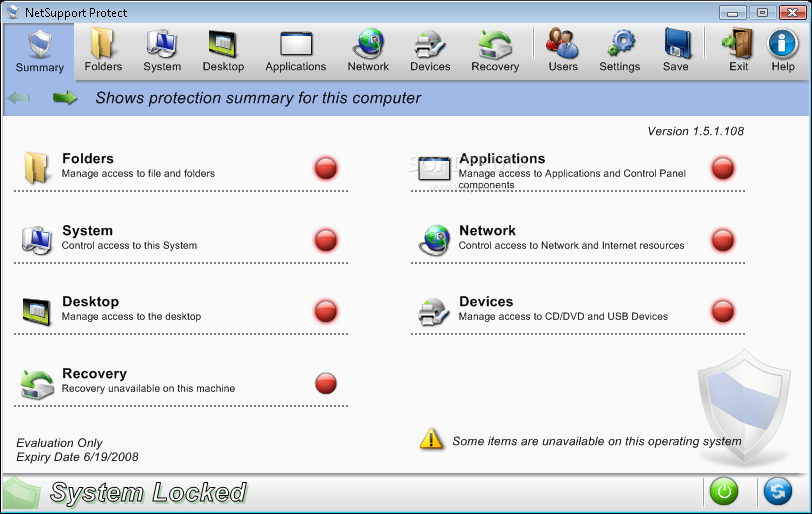
Task: Click the System Locked status text
Action: (149, 492)
